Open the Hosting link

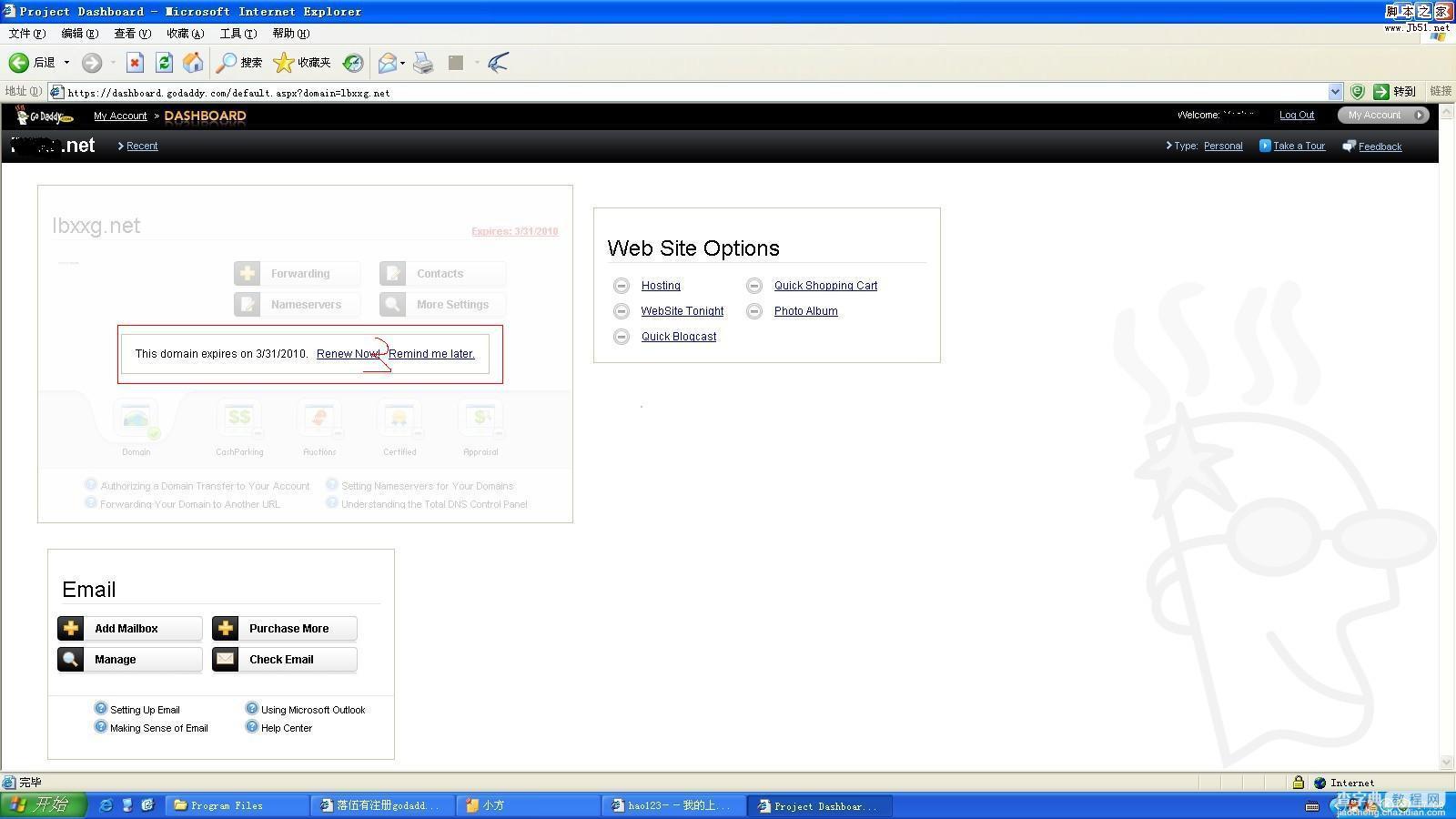click(x=661, y=286)
